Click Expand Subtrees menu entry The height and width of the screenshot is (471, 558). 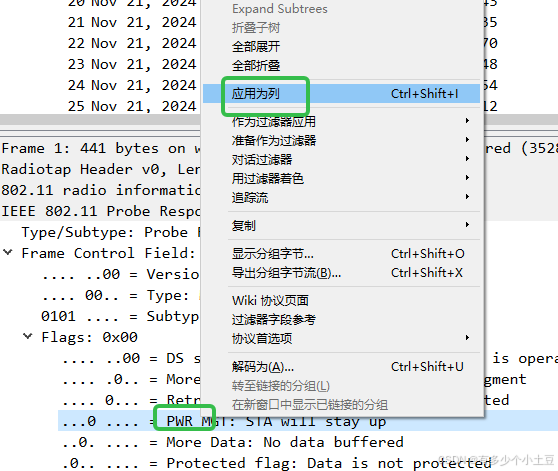341,9
